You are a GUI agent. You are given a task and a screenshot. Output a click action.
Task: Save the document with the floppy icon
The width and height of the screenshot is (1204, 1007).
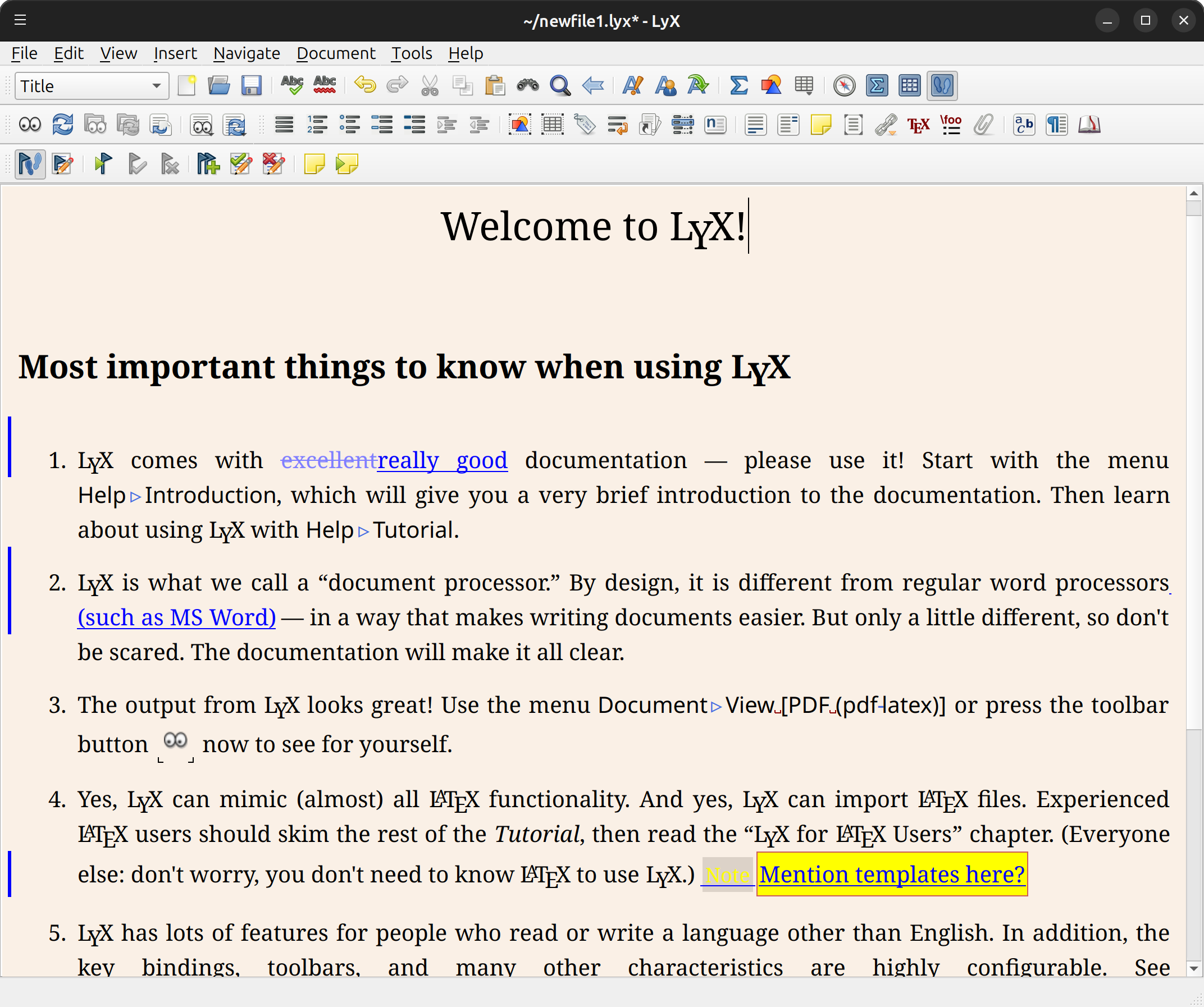[251, 86]
